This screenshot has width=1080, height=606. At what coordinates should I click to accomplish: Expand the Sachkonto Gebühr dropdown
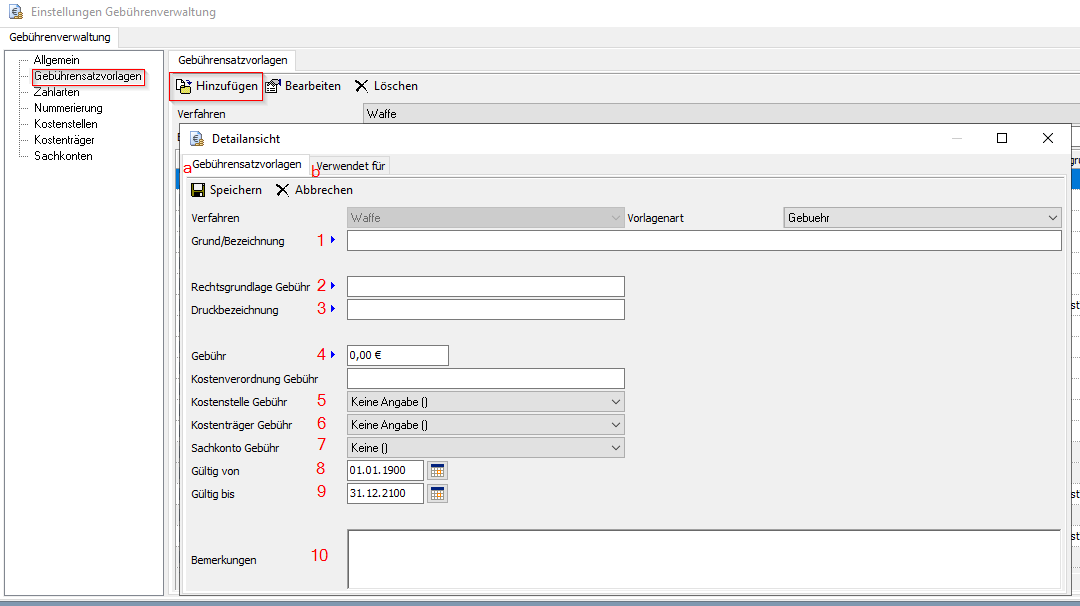[615, 448]
